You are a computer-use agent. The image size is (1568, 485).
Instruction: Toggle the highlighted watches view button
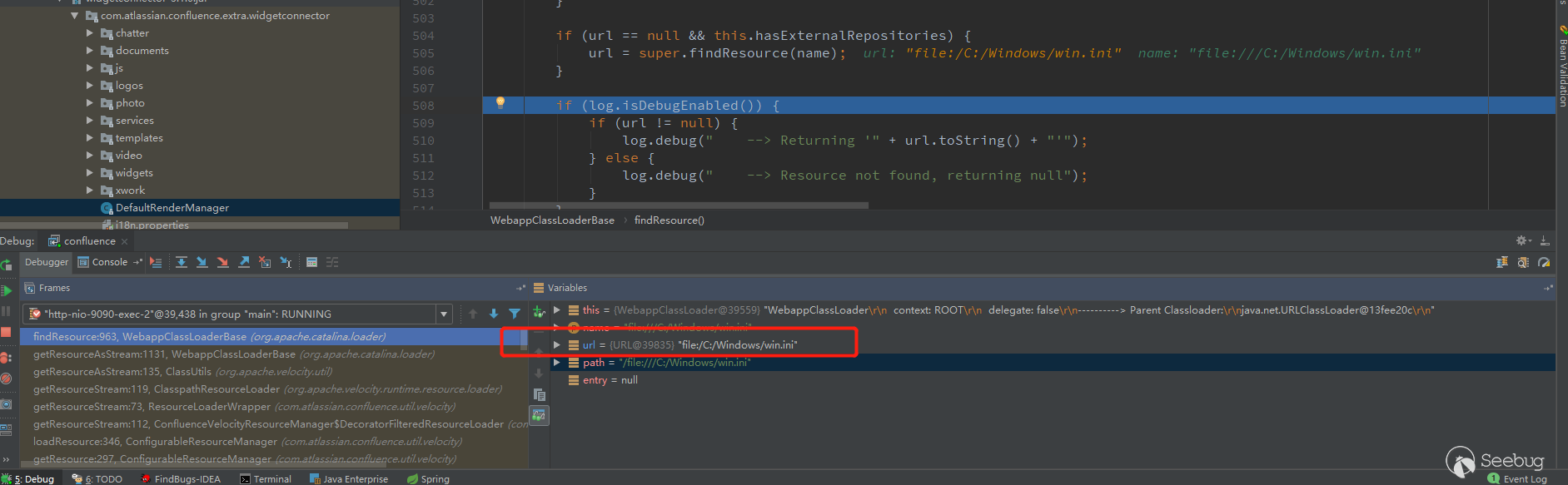pyautogui.click(x=540, y=414)
